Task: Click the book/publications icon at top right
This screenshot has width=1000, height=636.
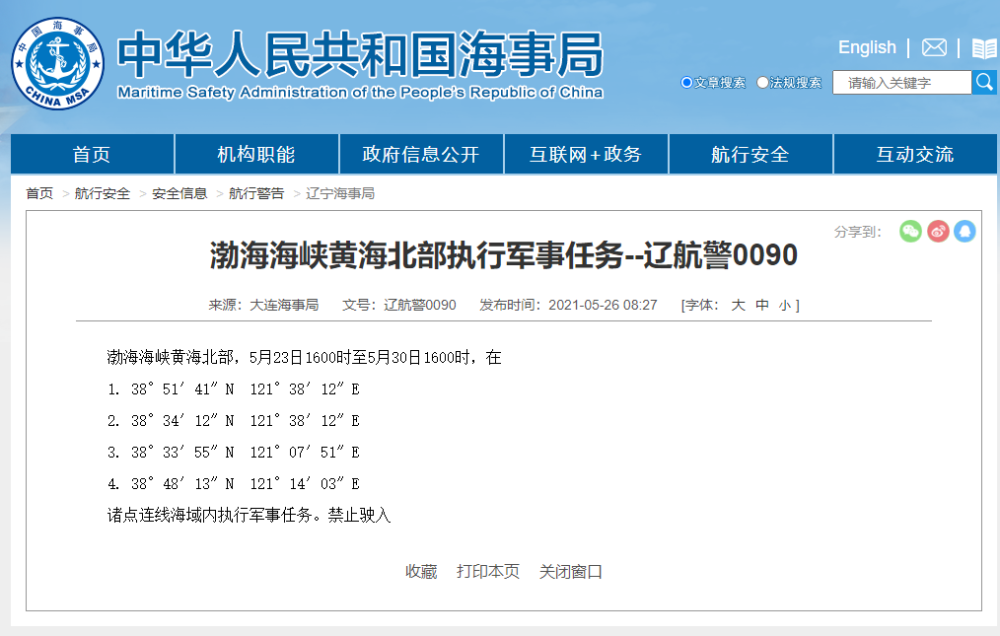Action: pyautogui.click(x=981, y=47)
